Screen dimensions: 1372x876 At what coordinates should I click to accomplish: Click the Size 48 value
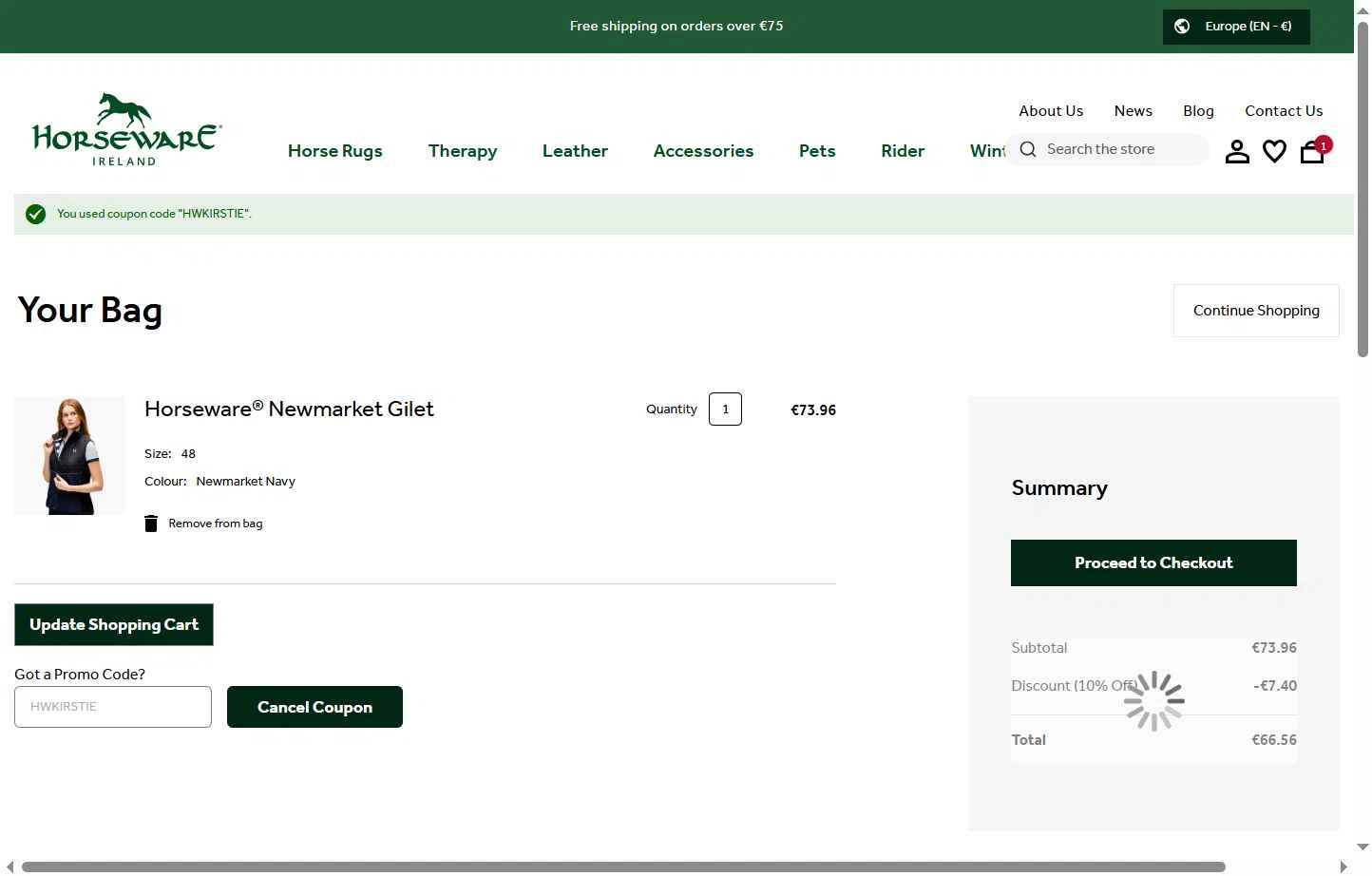point(188,454)
